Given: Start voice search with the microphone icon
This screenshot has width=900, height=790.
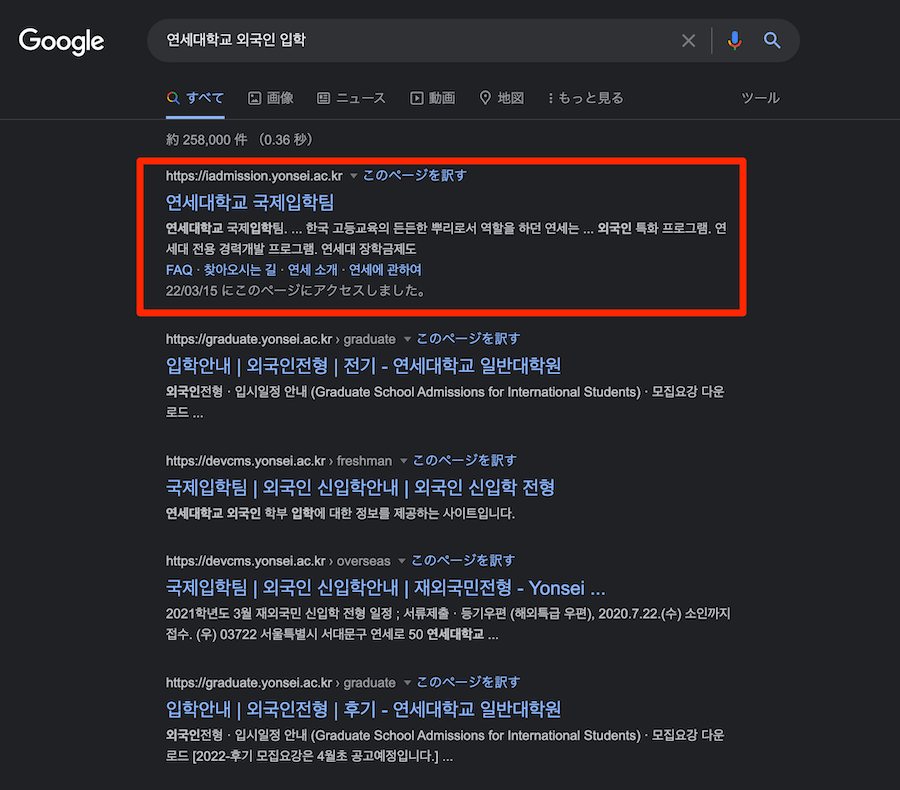Looking at the screenshot, I should coord(734,41).
